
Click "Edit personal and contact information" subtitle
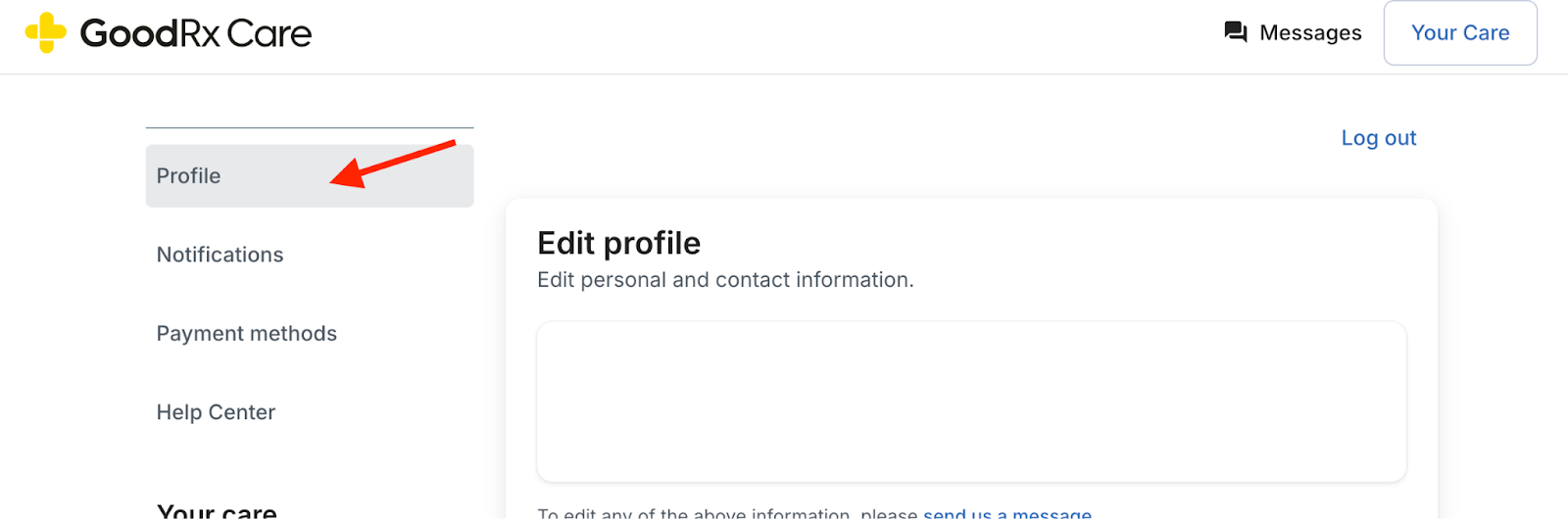[x=725, y=280]
